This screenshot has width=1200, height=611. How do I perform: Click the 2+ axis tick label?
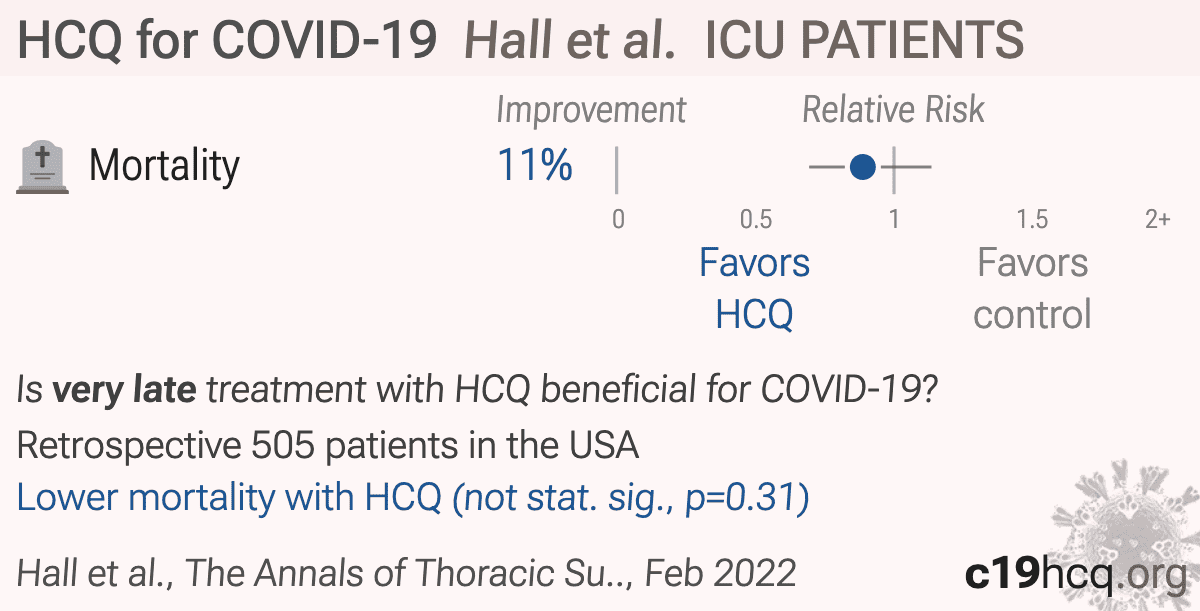tap(1158, 219)
